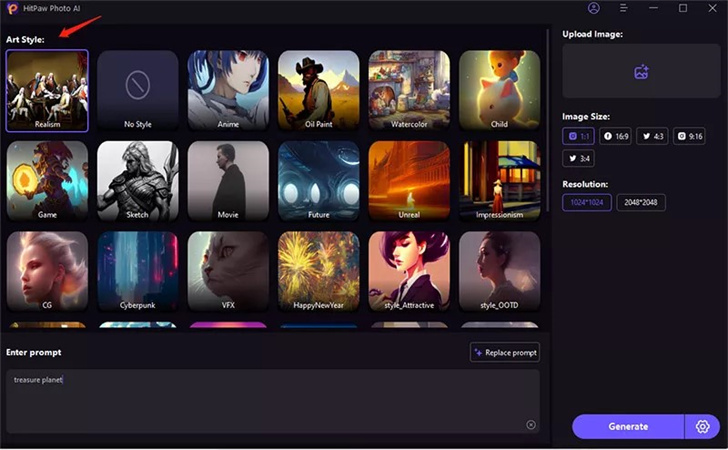
Task: Pick the HappyNewYear art style
Action: 318,272
